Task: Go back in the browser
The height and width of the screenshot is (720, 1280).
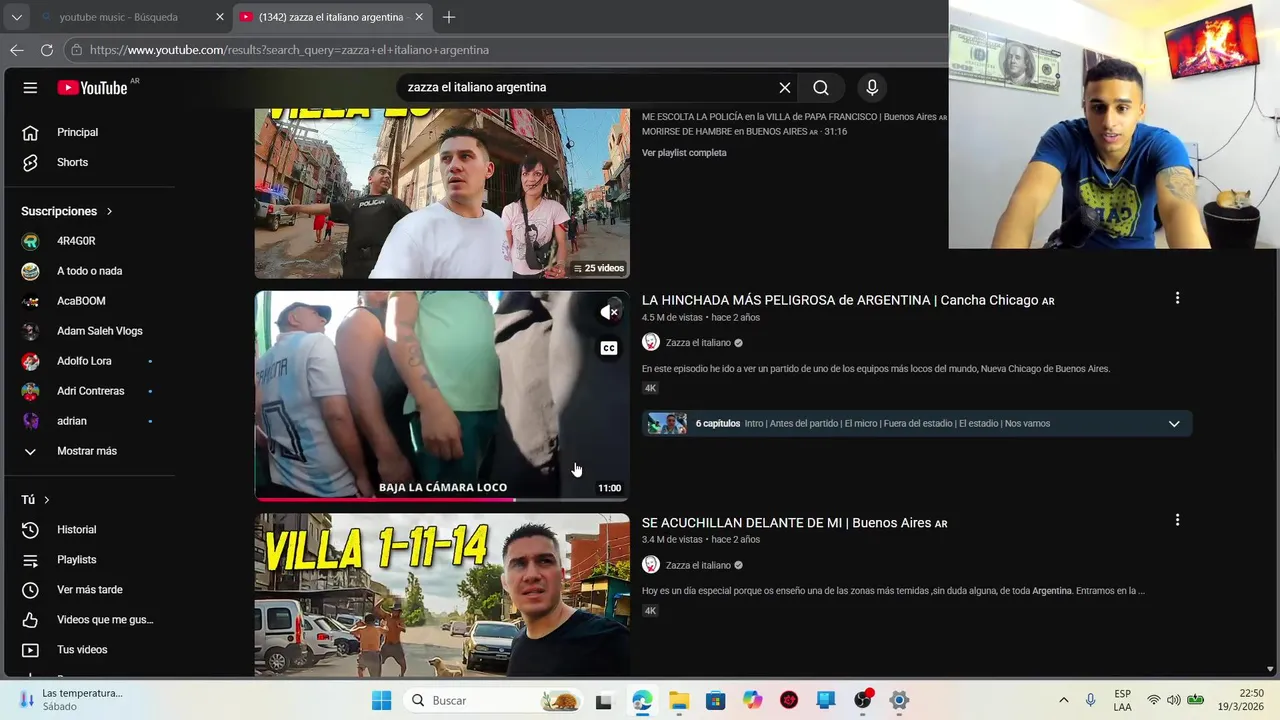Action: pos(17,50)
